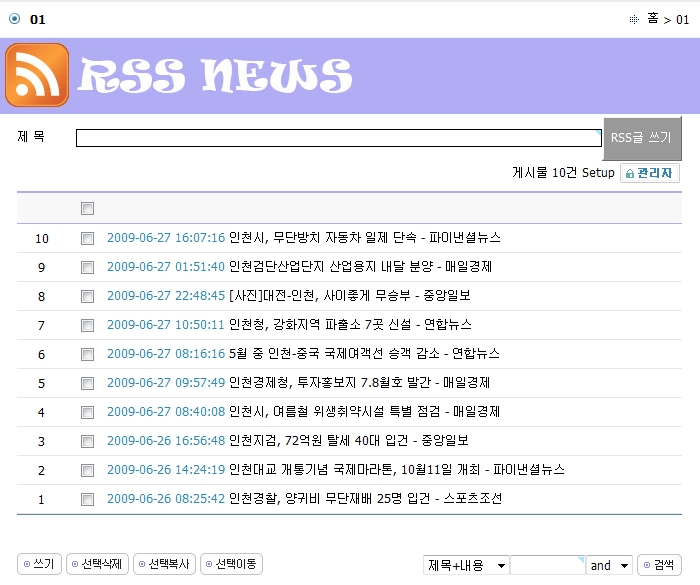Open the 제목+내용 search field dropdown

[x=467, y=565]
